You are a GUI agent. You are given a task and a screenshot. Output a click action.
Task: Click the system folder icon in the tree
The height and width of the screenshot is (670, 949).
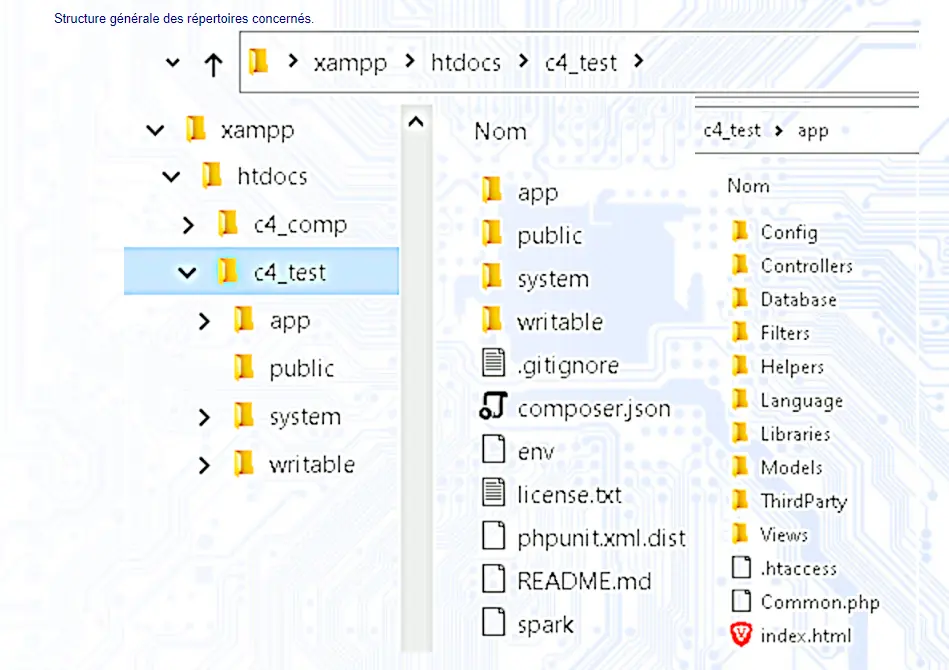(x=244, y=416)
